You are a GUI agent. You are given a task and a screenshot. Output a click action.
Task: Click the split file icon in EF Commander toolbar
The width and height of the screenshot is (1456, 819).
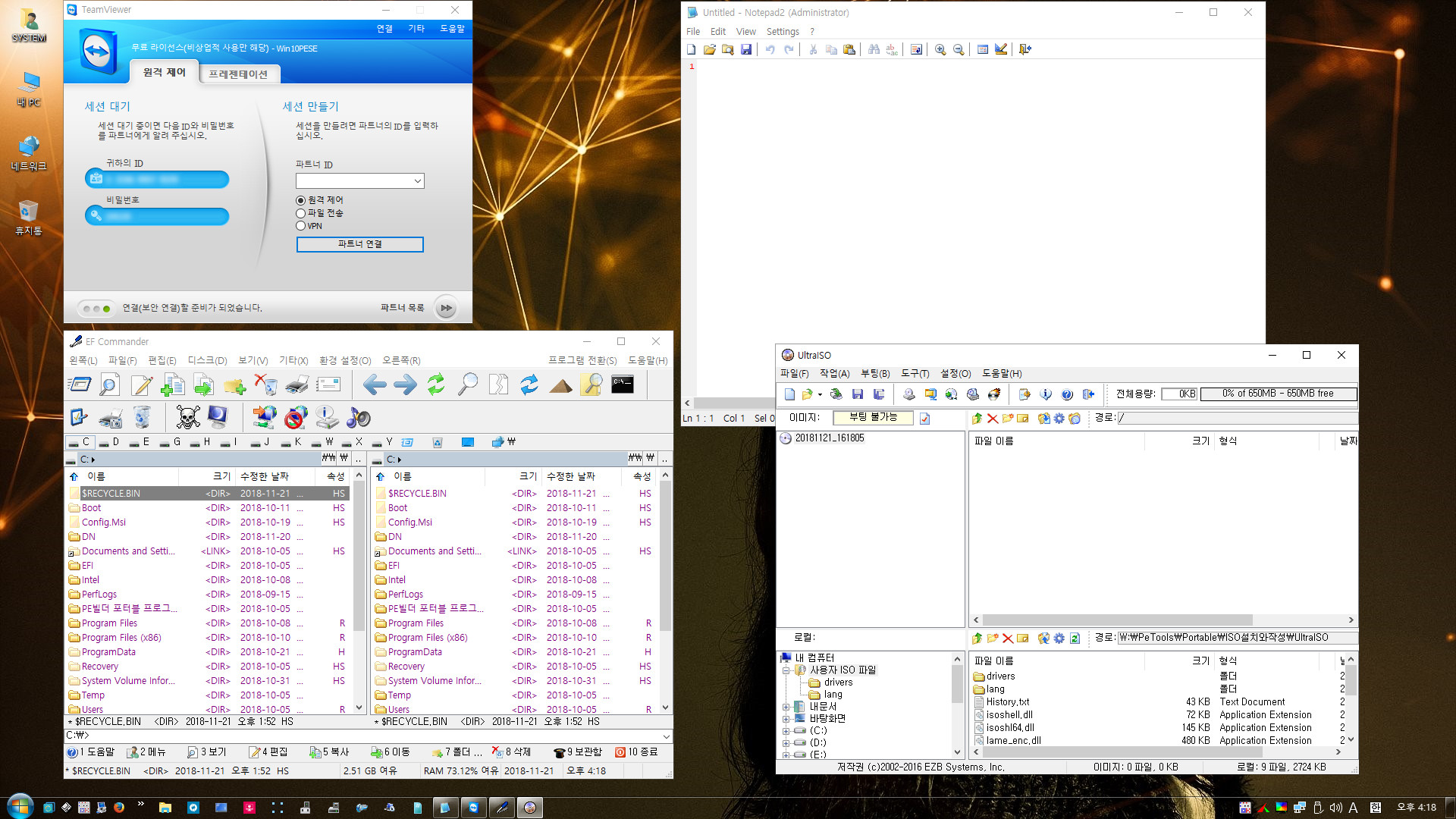point(498,385)
